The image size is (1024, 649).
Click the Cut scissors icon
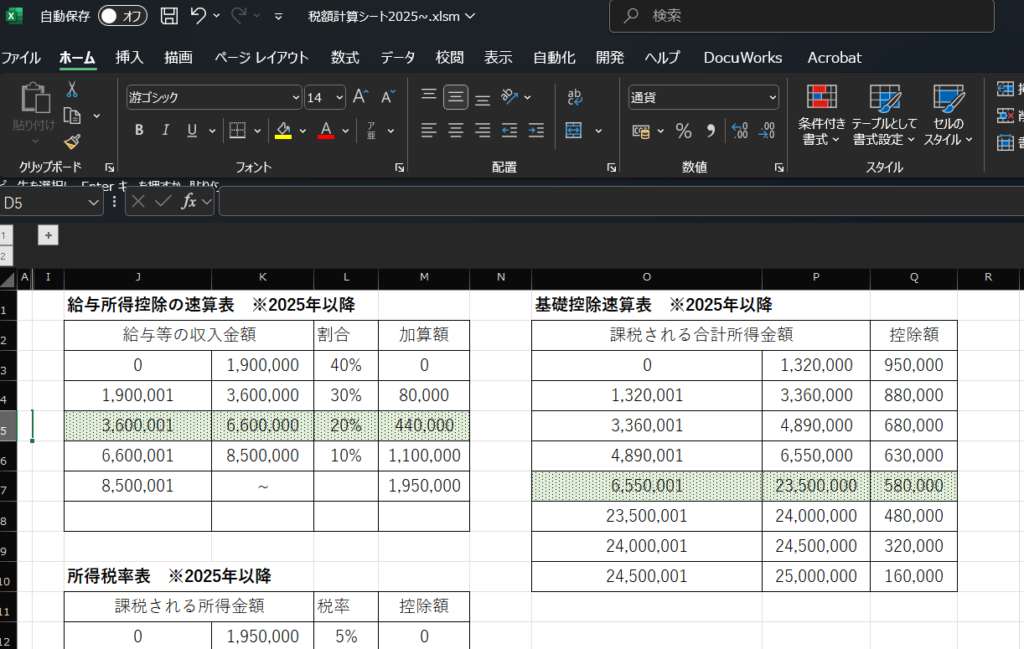tap(72, 90)
